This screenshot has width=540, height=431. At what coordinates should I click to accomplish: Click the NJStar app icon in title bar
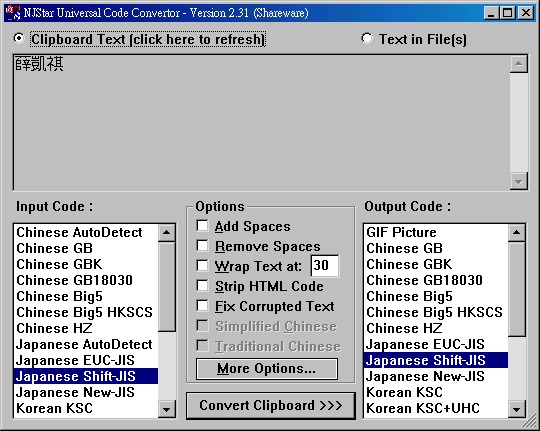click(x=13, y=13)
